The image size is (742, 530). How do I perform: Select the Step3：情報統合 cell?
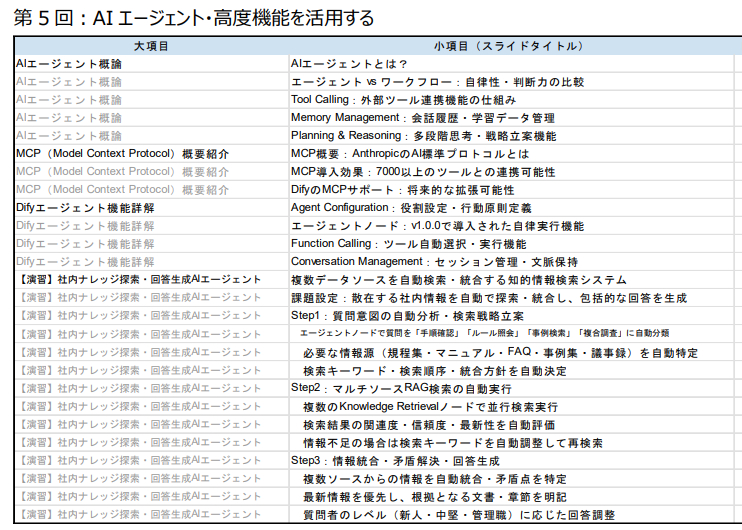[395, 461]
